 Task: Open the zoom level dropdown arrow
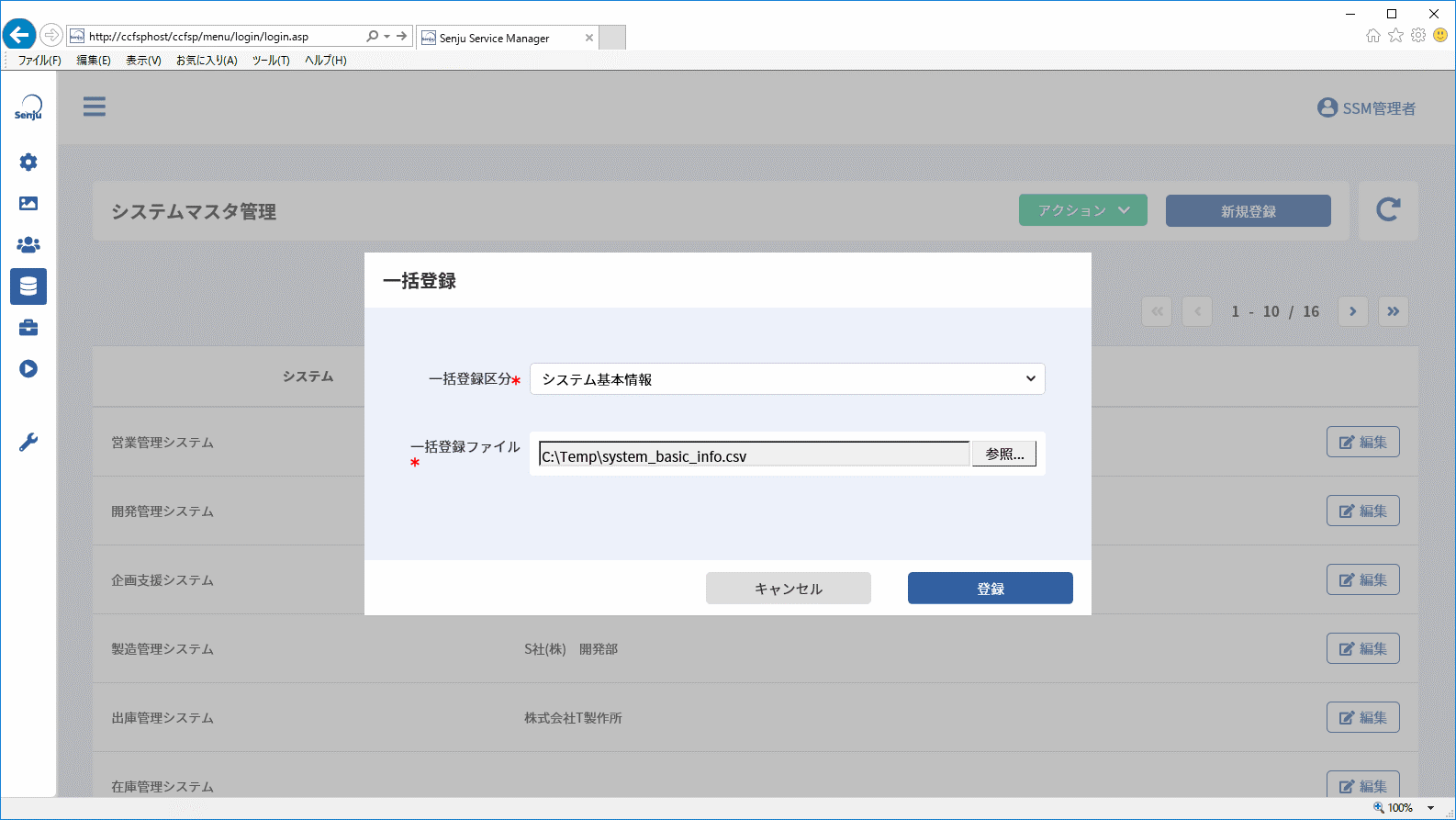click(x=1430, y=808)
